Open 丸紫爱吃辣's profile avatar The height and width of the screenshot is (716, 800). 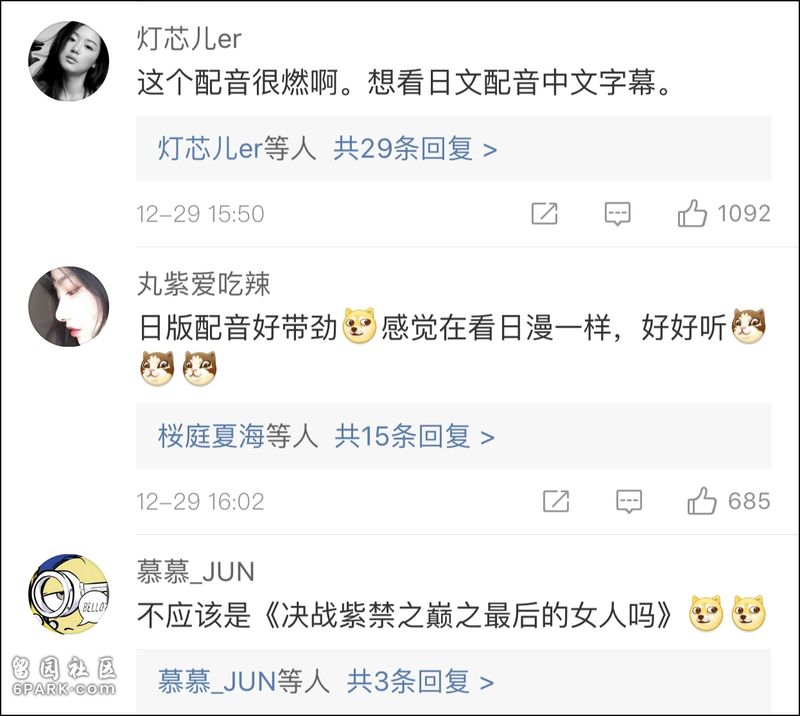pos(68,306)
